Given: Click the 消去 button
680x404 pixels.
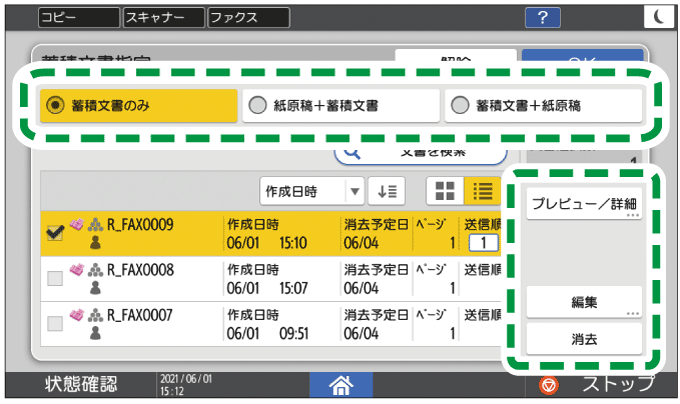Looking at the screenshot, I should [x=584, y=339].
